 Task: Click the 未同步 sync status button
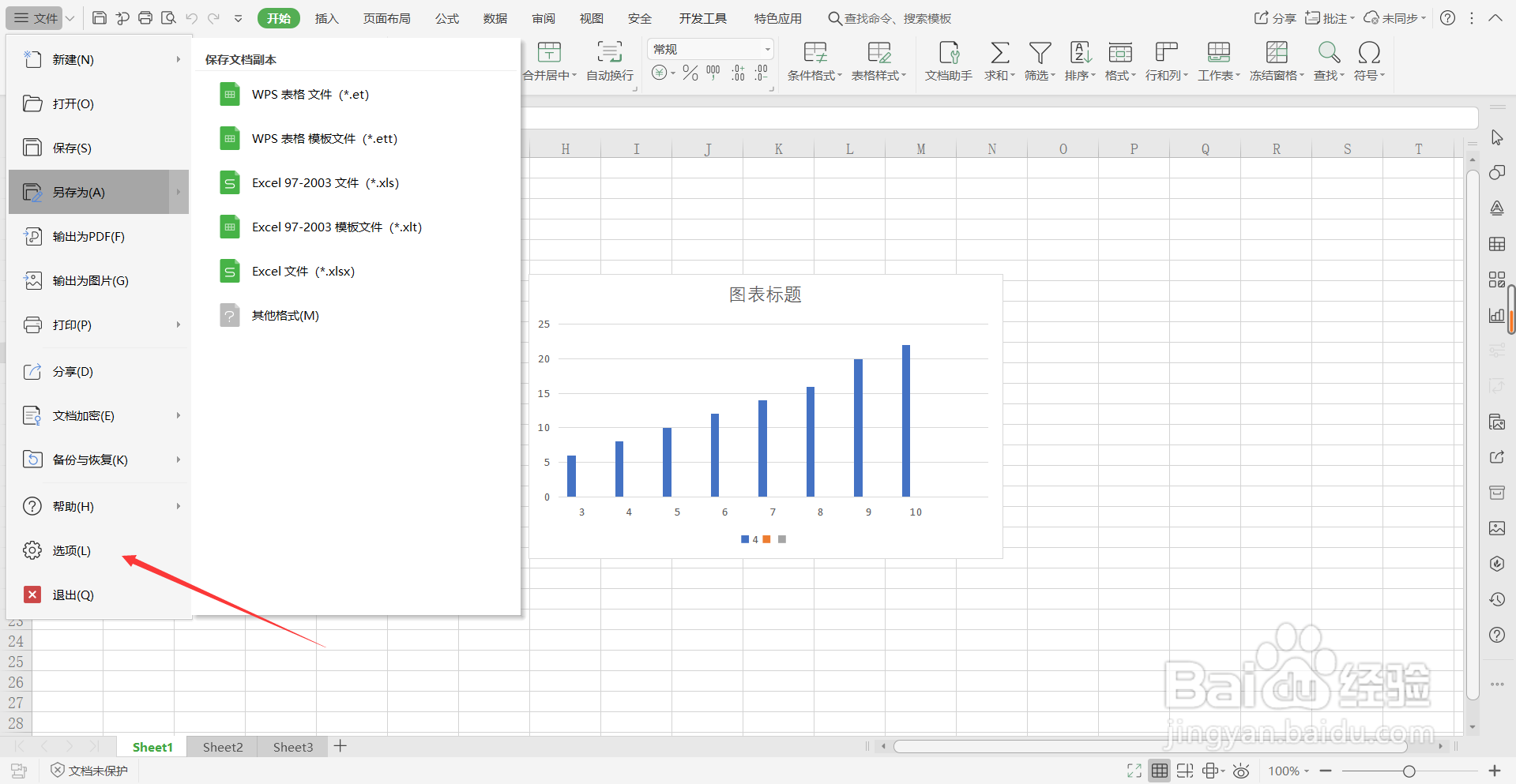[x=1395, y=17]
